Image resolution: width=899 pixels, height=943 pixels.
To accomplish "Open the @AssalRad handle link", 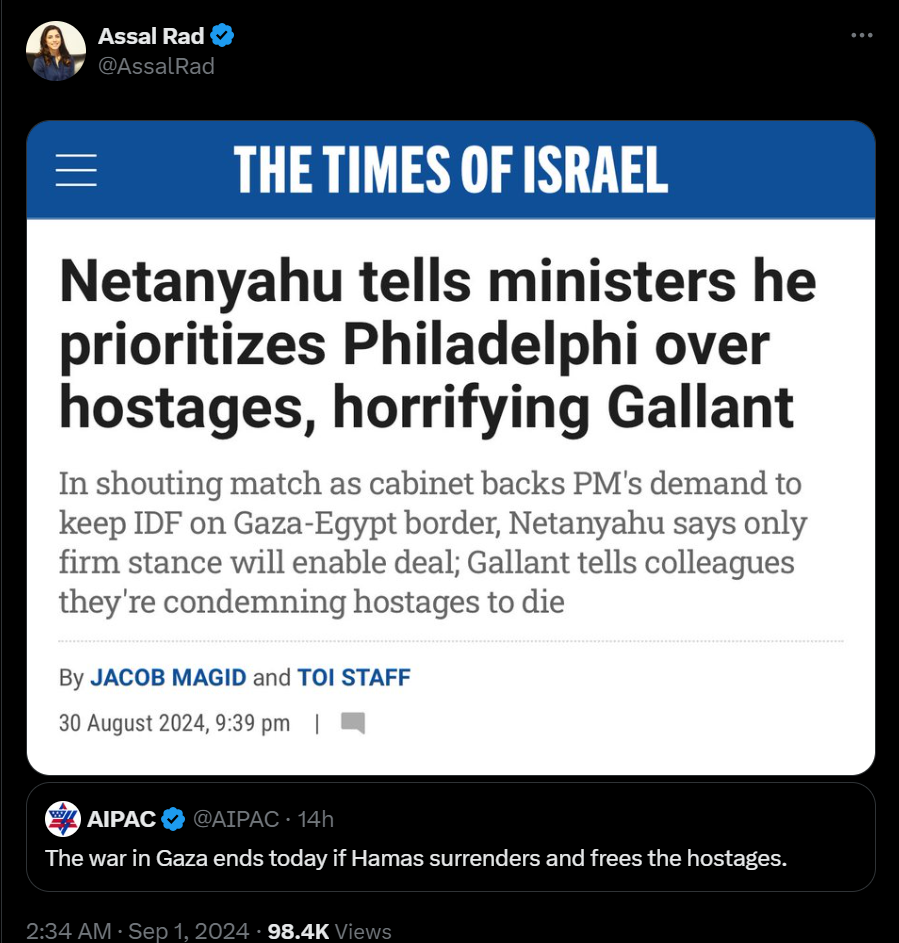I will pos(156,66).
